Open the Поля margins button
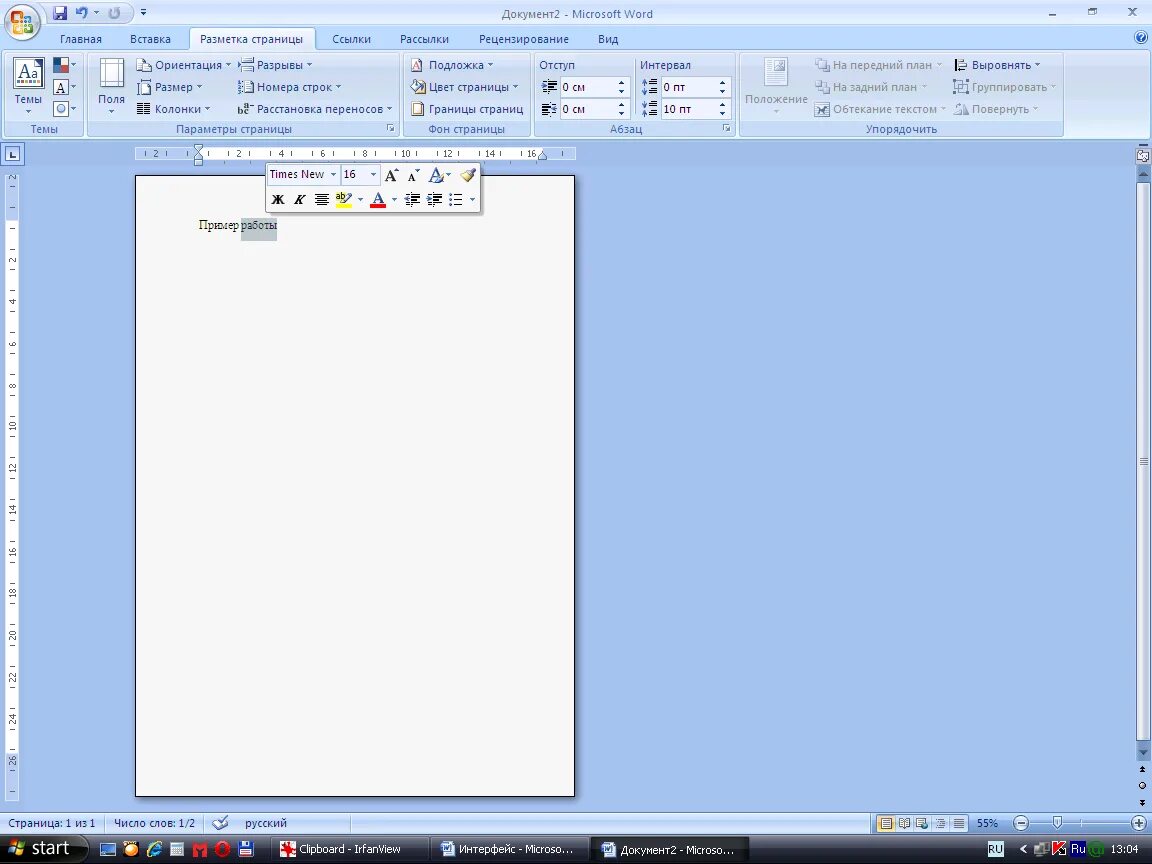The image size is (1152, 864). point(112,86)
